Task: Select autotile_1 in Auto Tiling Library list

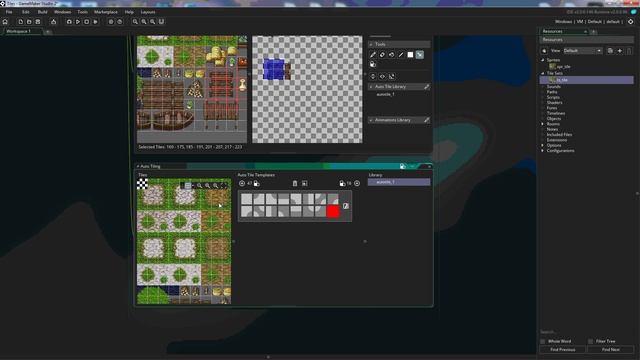Action: point(399,182)
